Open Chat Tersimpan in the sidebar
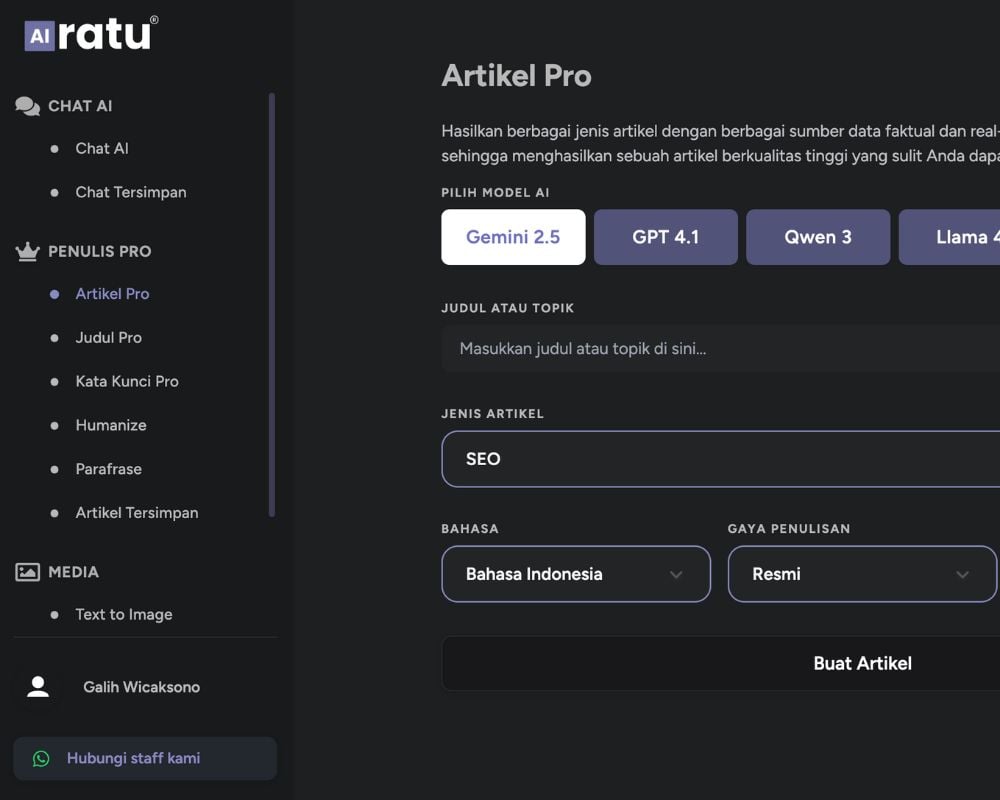The image size is (1000, 800). coord(131,192)
